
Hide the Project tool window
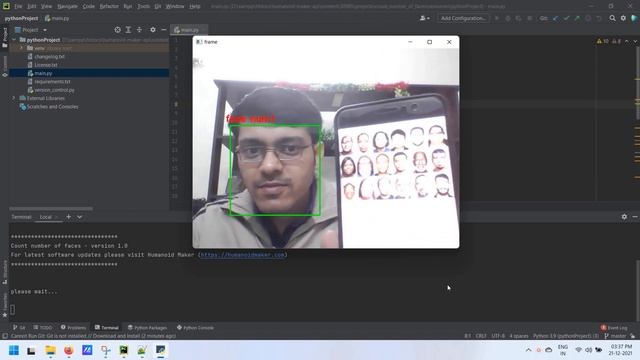tap(164, 30)
